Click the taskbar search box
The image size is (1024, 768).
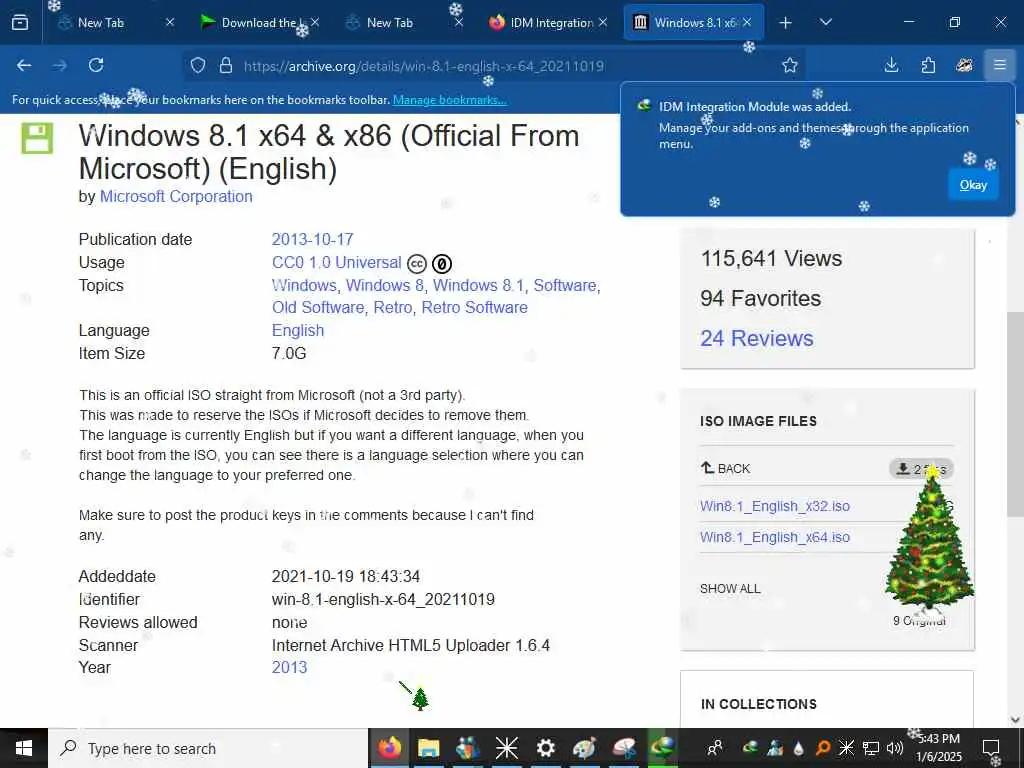pos(208,748)
